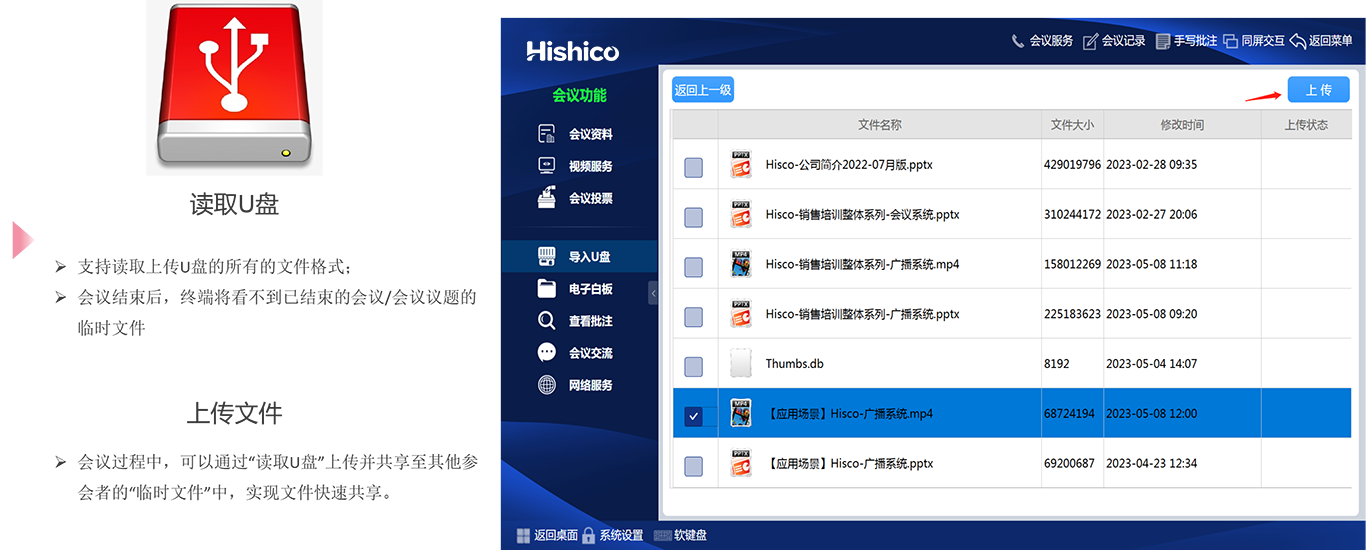The image size is (1366, 550).
Task: Click the 会议资料 document icon
Action: (x=547, y=134)
